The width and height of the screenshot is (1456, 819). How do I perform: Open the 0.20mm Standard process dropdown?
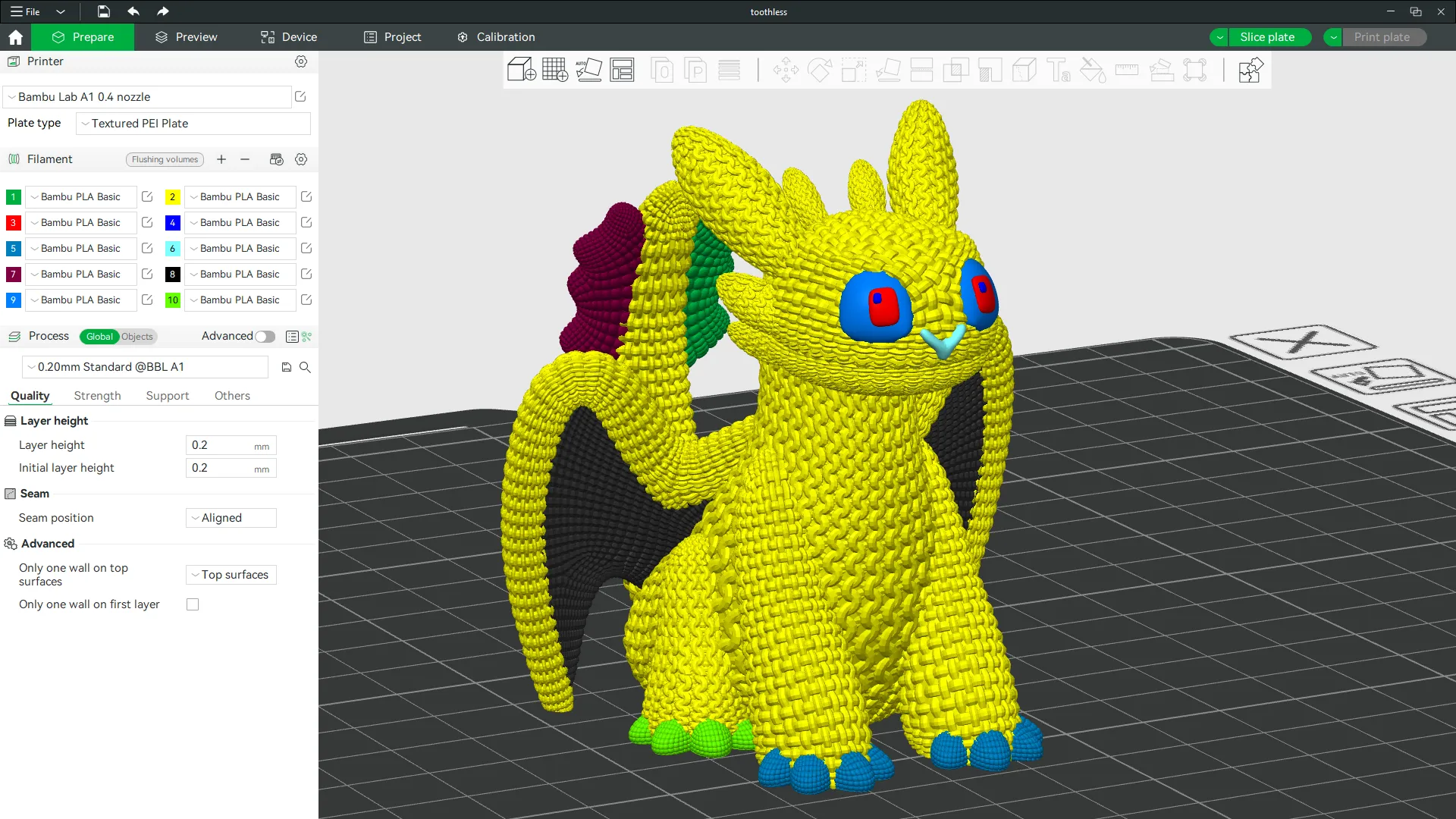coord(145,367)
